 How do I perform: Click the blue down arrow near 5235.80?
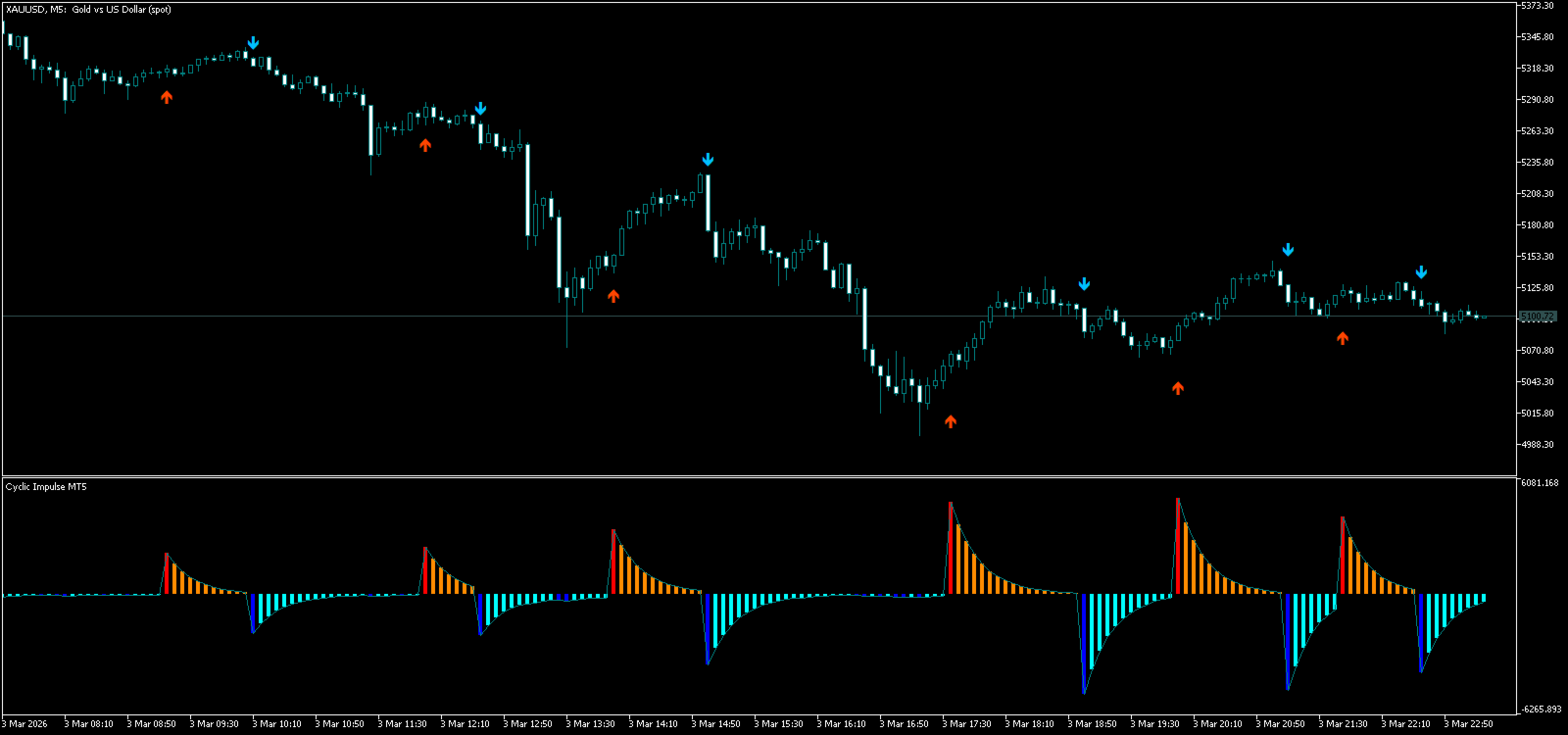(708, 160)
